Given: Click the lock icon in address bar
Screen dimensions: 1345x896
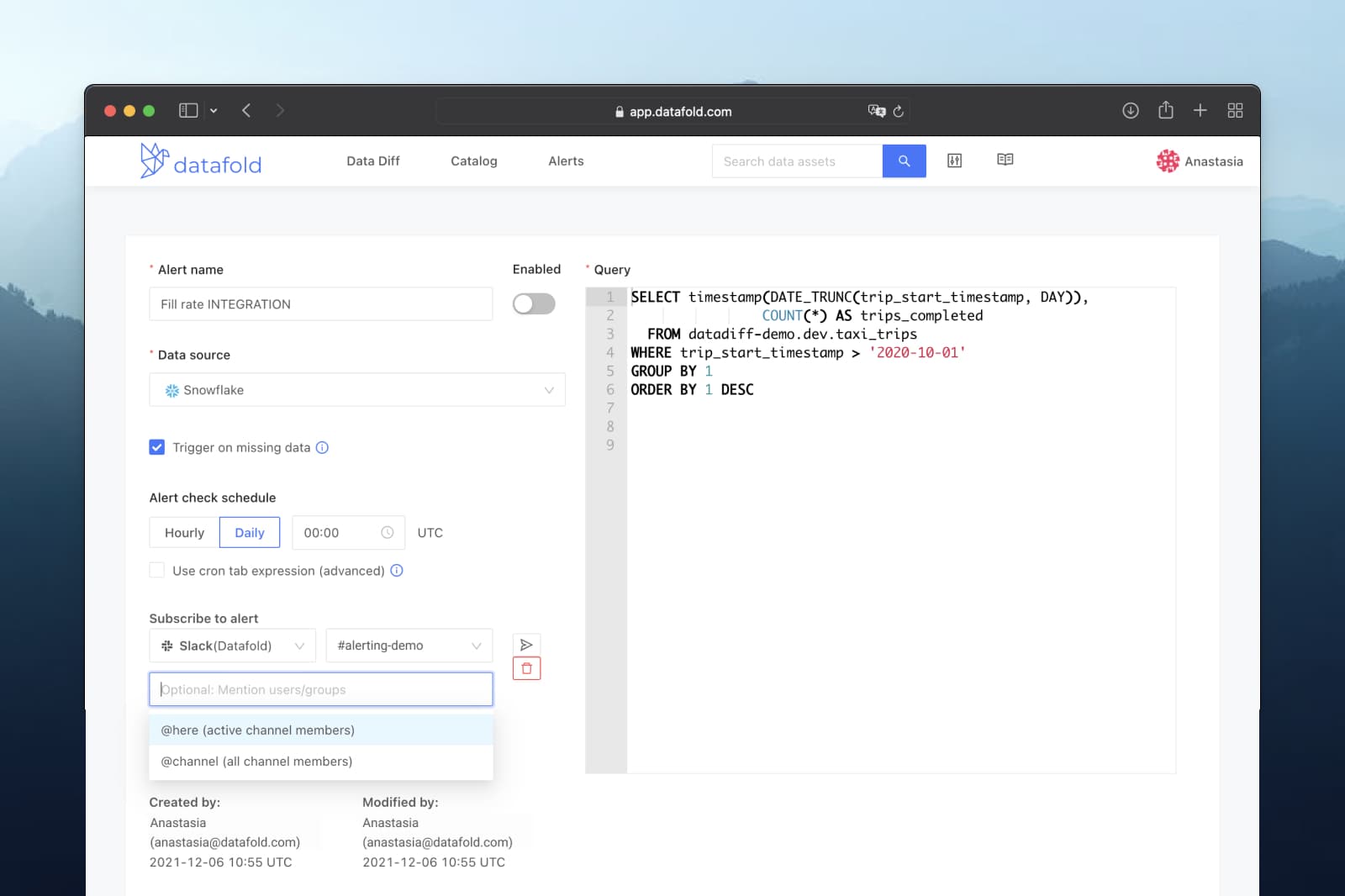Looking at the screenshot, I should (620, 111).
